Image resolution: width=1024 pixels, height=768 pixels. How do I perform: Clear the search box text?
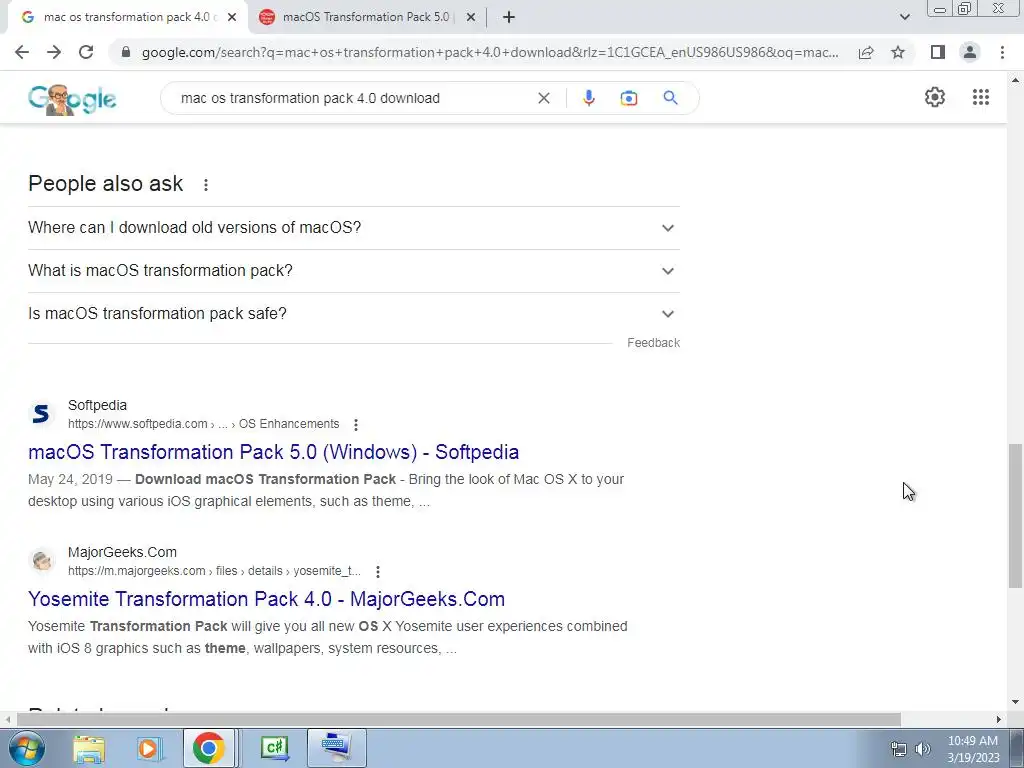click(543, 98)
